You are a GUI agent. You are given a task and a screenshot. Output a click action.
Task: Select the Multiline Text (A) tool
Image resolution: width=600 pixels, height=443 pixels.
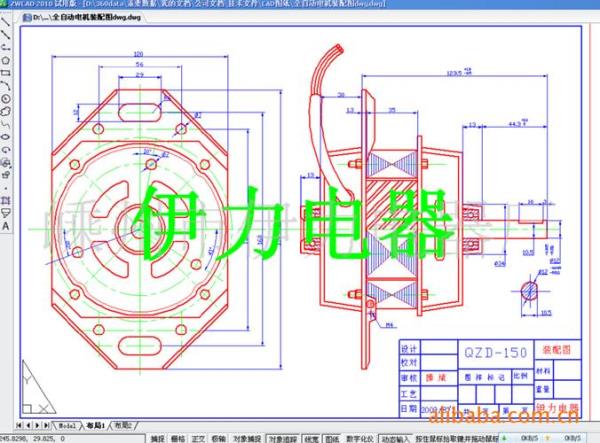pyautogui.click(x=5, y=226)
